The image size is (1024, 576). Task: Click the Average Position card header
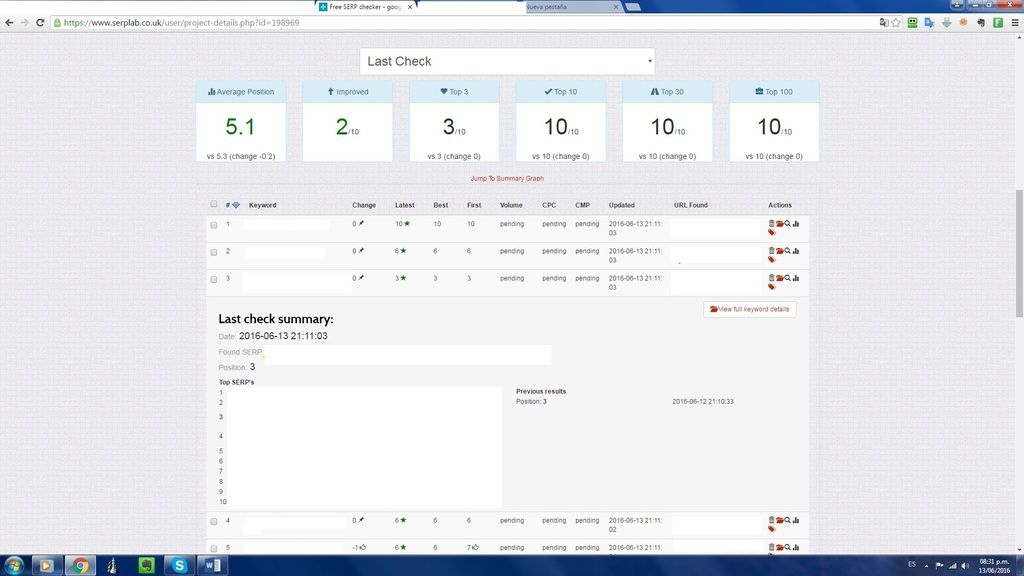point(241,92)
